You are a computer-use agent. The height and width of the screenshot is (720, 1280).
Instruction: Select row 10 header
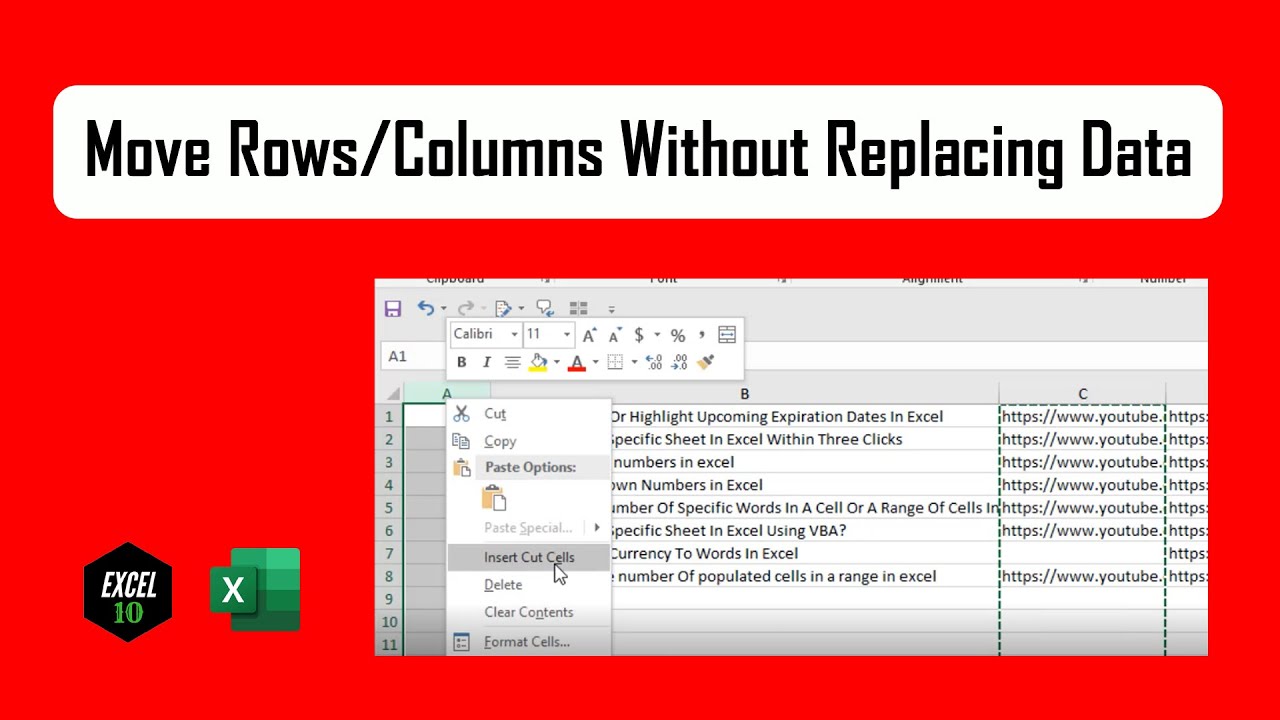pos(389,622)
